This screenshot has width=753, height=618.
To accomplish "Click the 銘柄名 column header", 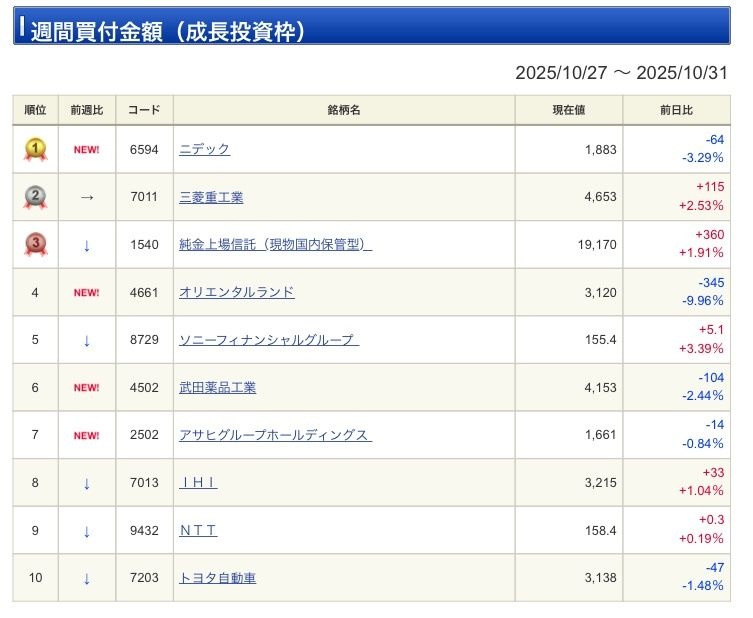I will pos(344,110).
